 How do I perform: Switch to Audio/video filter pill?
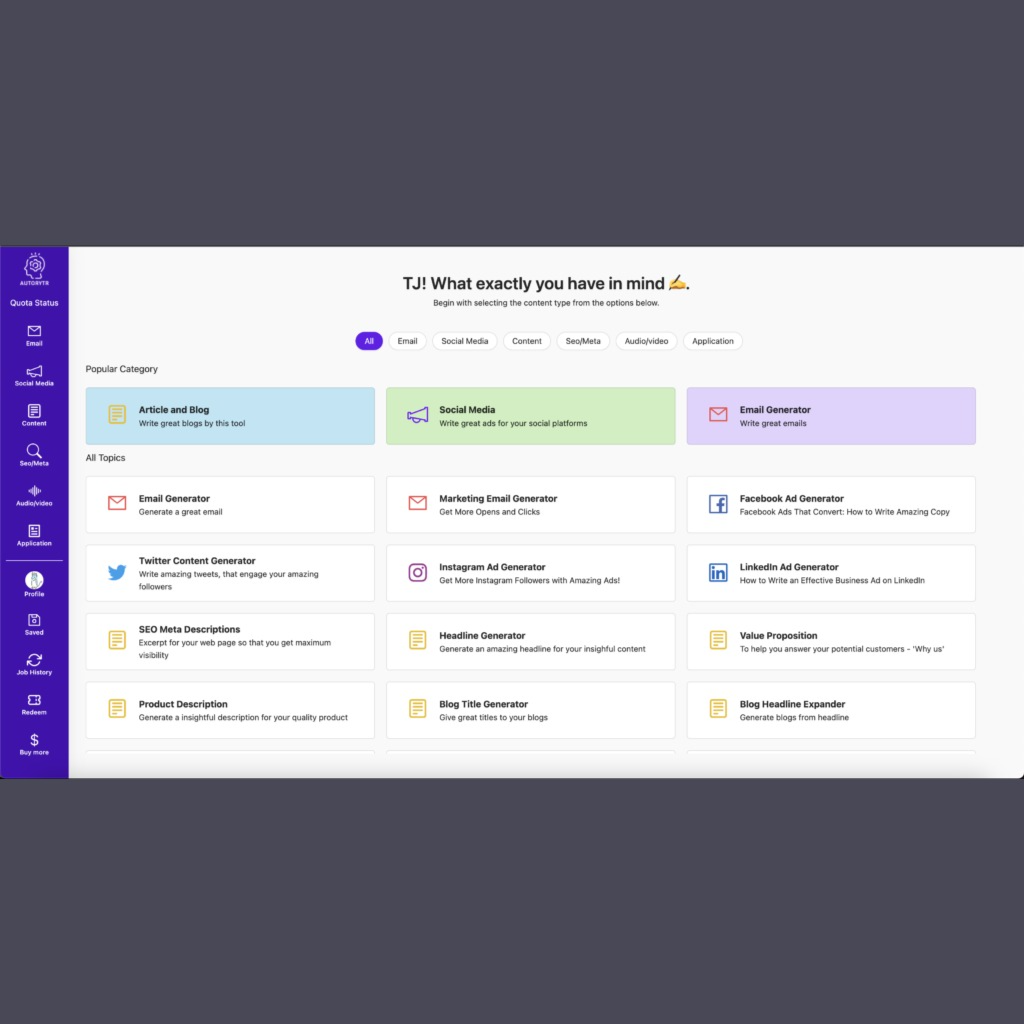[646, 341]
